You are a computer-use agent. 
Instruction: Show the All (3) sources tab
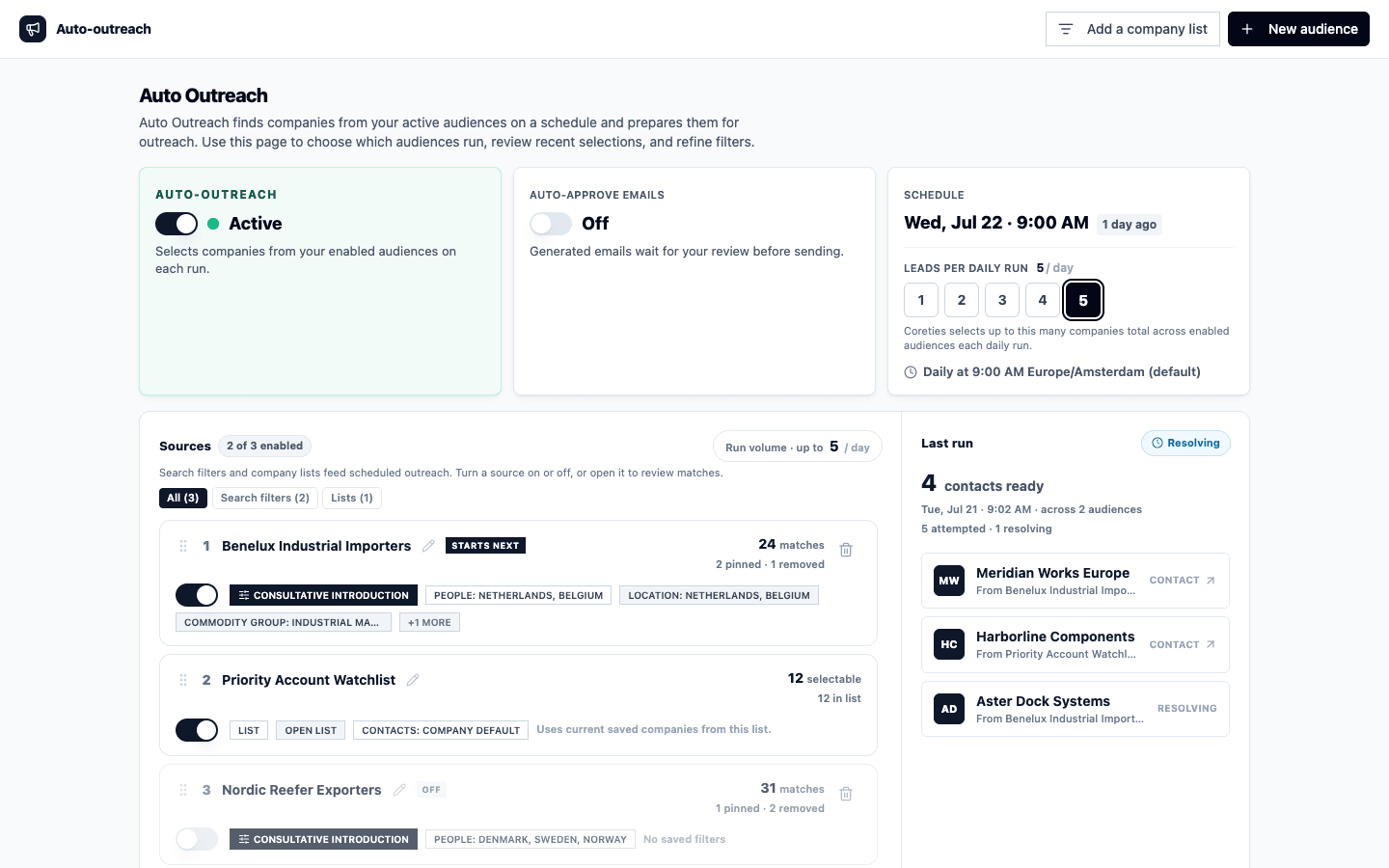pyautogui.click(x=182, y=498)
